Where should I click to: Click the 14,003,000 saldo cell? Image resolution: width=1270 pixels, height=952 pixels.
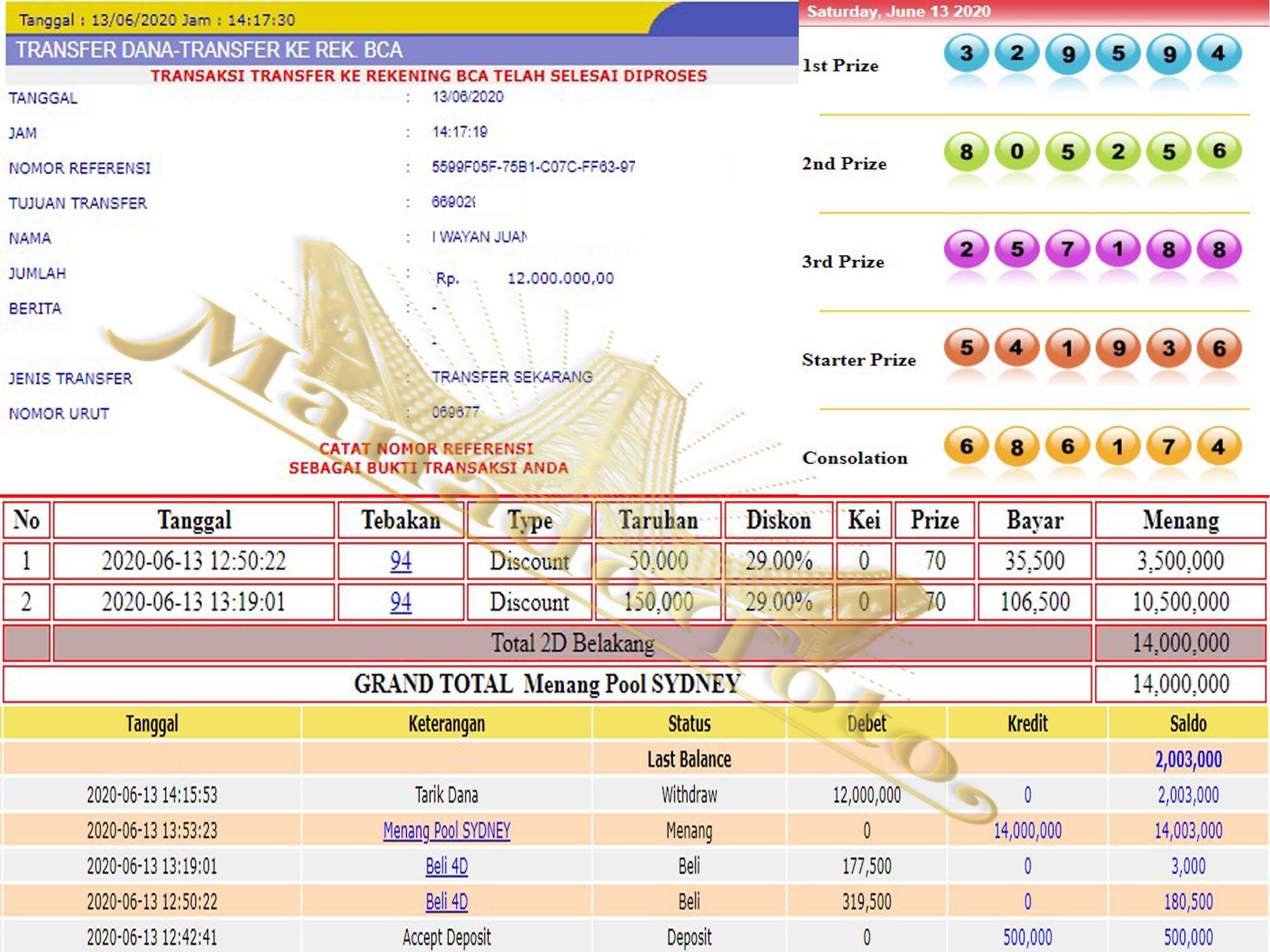pyautogui.click(x=1188, y=830)
